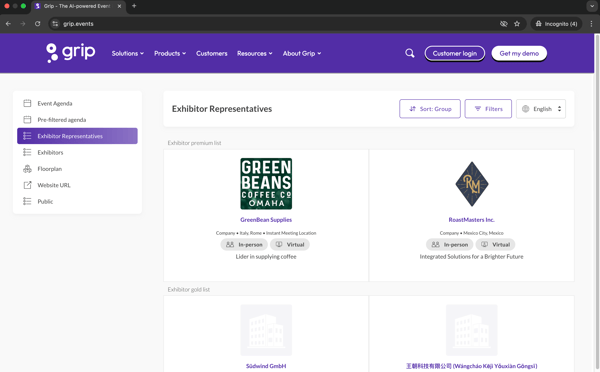Click the search magnifier icon in header

coord(409,53)
